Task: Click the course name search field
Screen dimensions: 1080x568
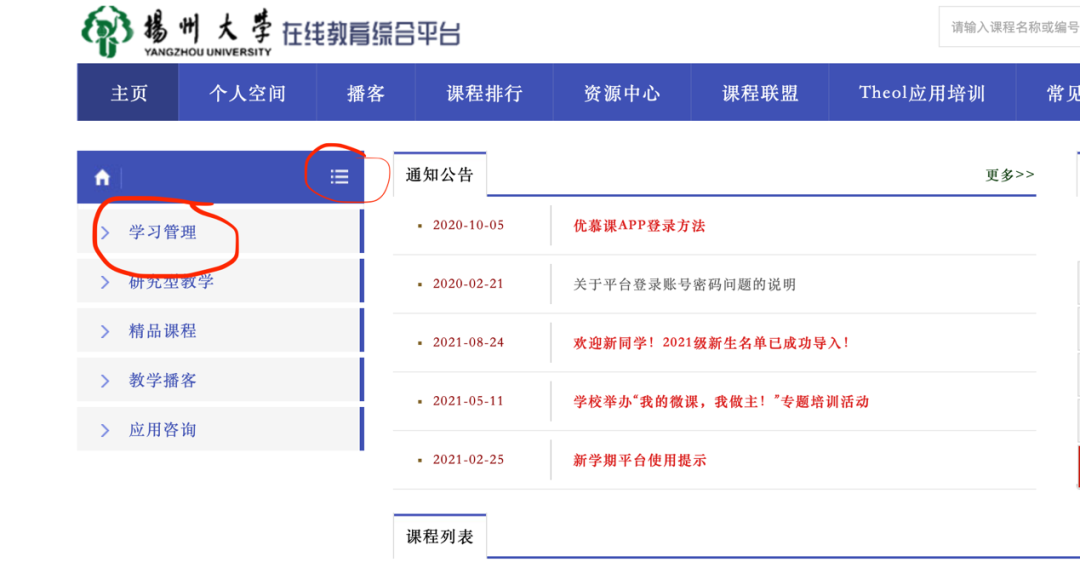Action: click(x=1010, y=28)
